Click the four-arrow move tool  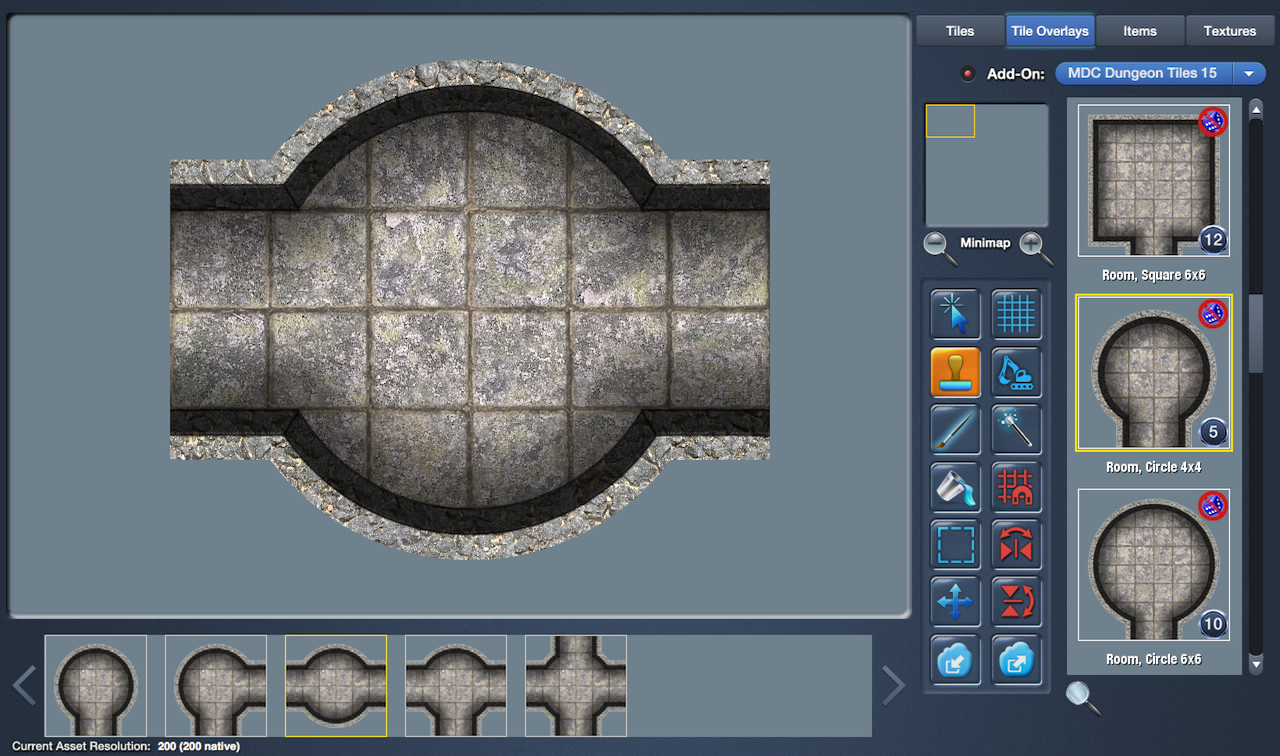coord(955,602)
